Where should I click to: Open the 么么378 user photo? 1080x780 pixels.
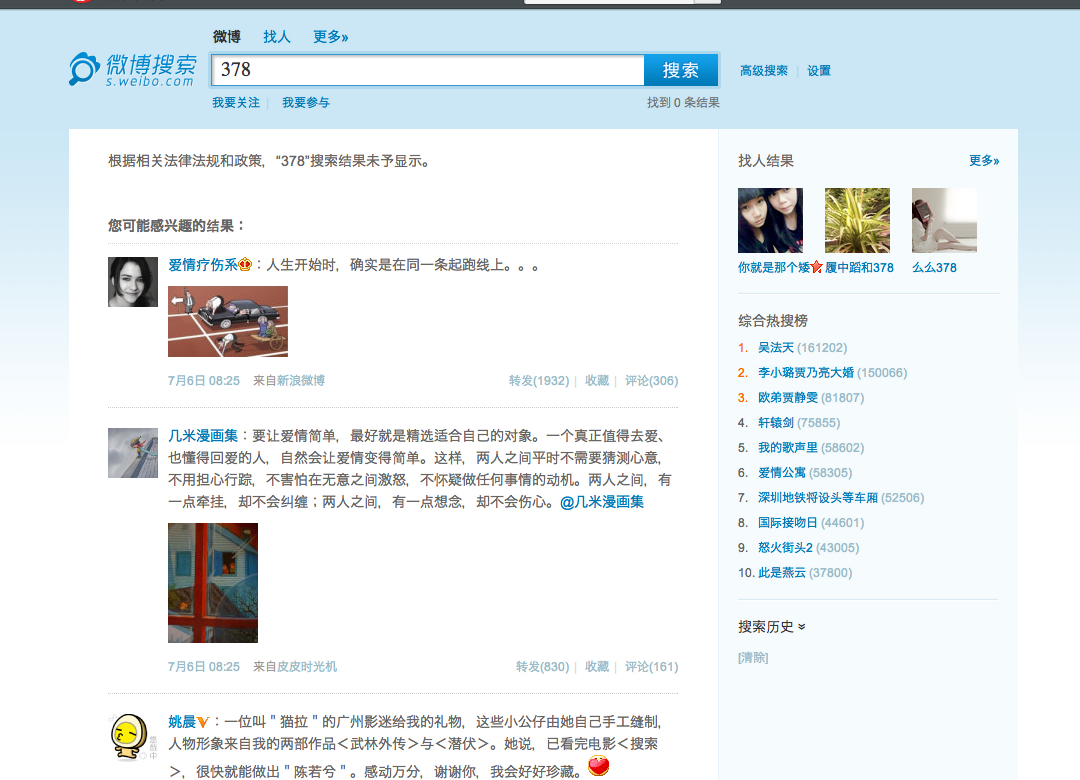pos(944,220)
